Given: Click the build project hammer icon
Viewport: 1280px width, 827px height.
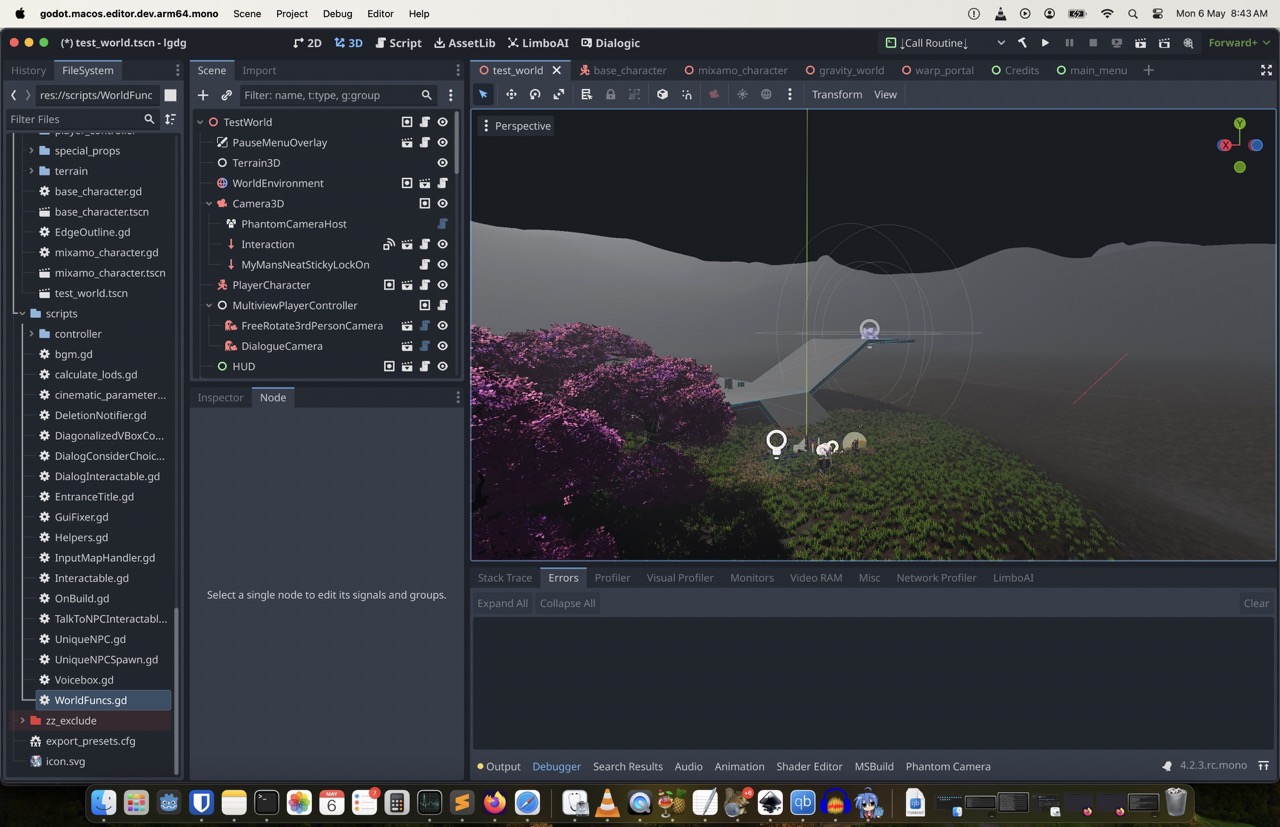Looking at the screenshot, I should pos(1022,43).
